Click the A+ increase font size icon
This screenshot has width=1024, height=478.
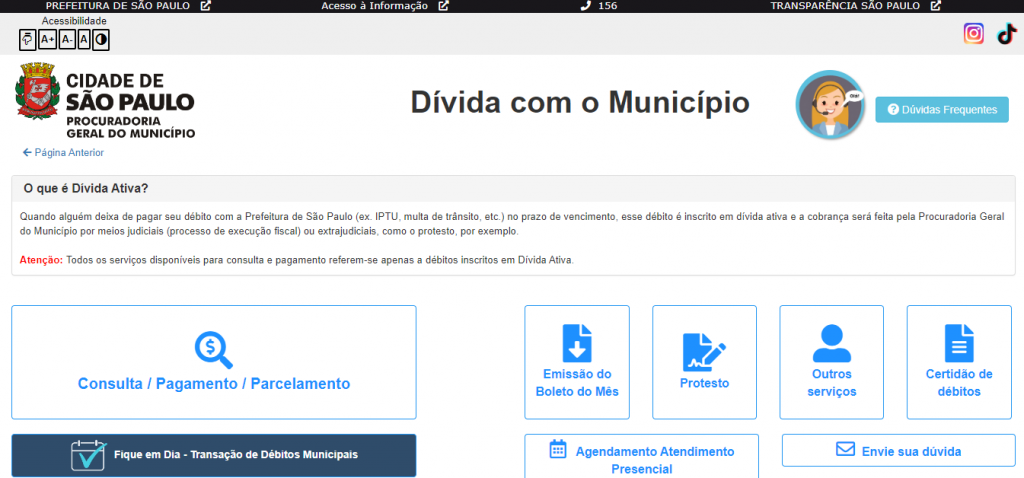click(47, 40)
